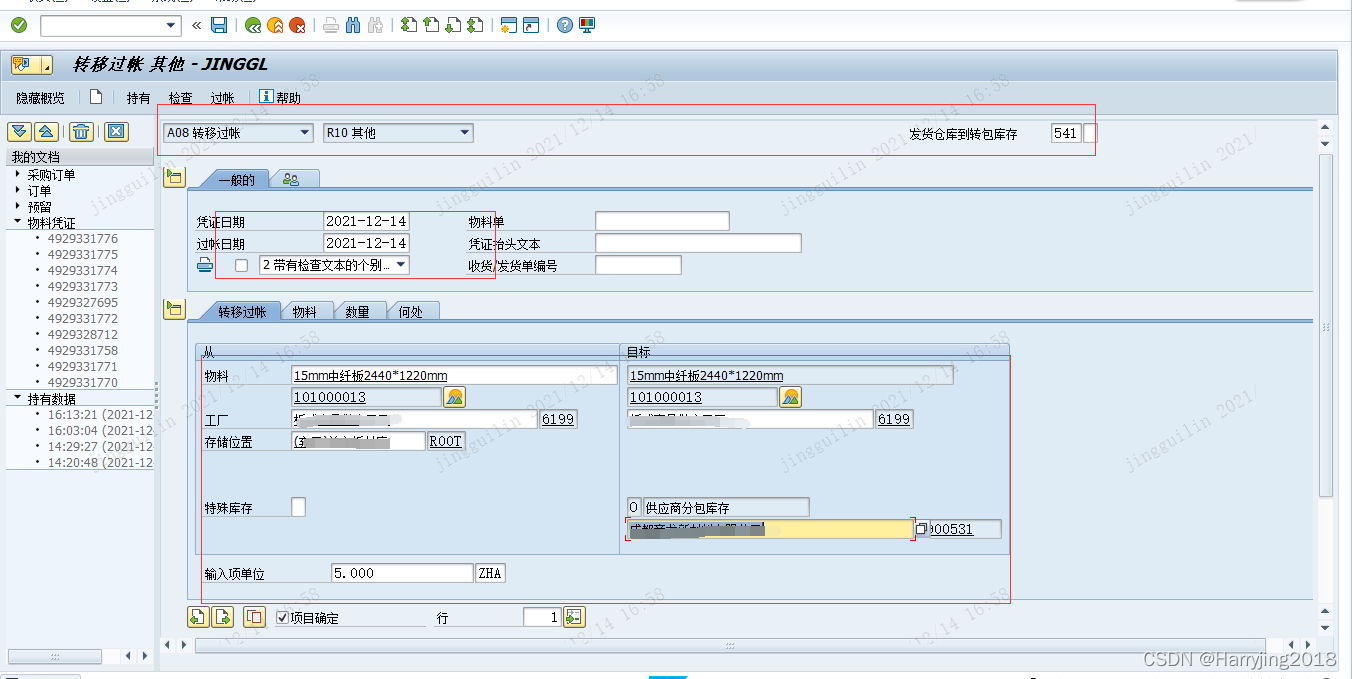Click the green Back arrow icon

click(253, 25)
